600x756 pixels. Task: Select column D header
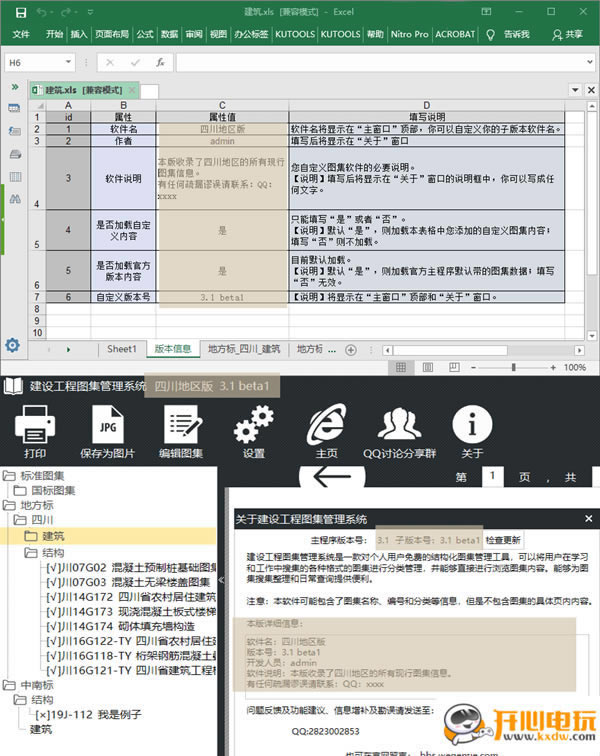point(426,105)
